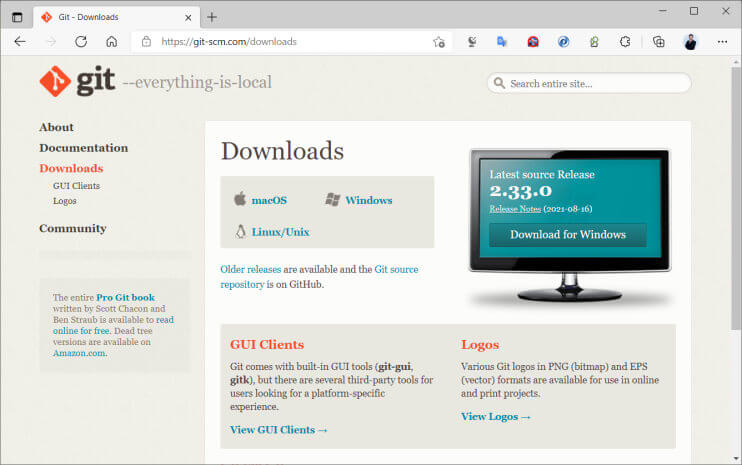Click the vertical scrollbar thumb
This screenshot has height=465, width=742.
pyautogui.click(x=736, y=198)
